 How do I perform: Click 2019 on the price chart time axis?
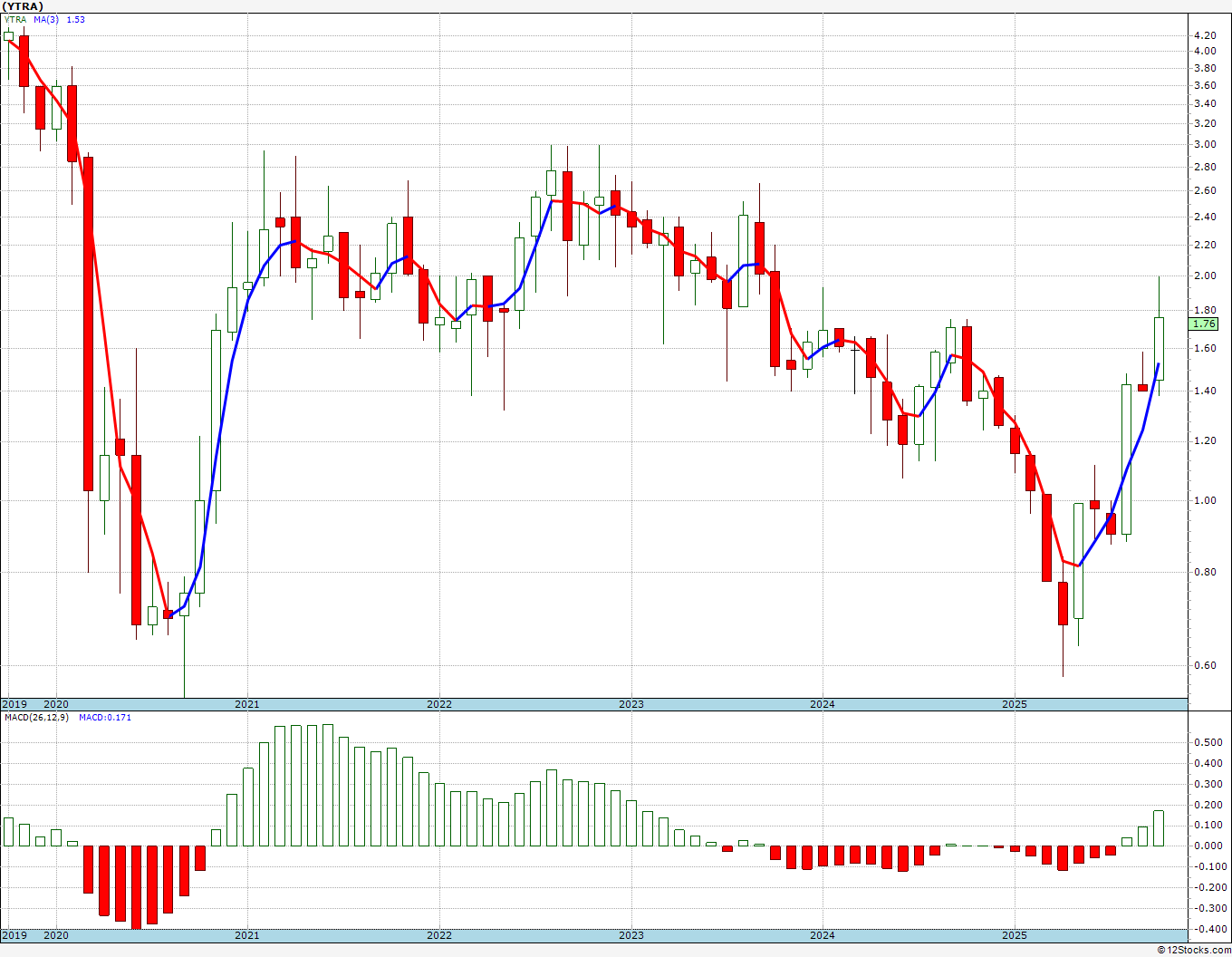(14, 704)
